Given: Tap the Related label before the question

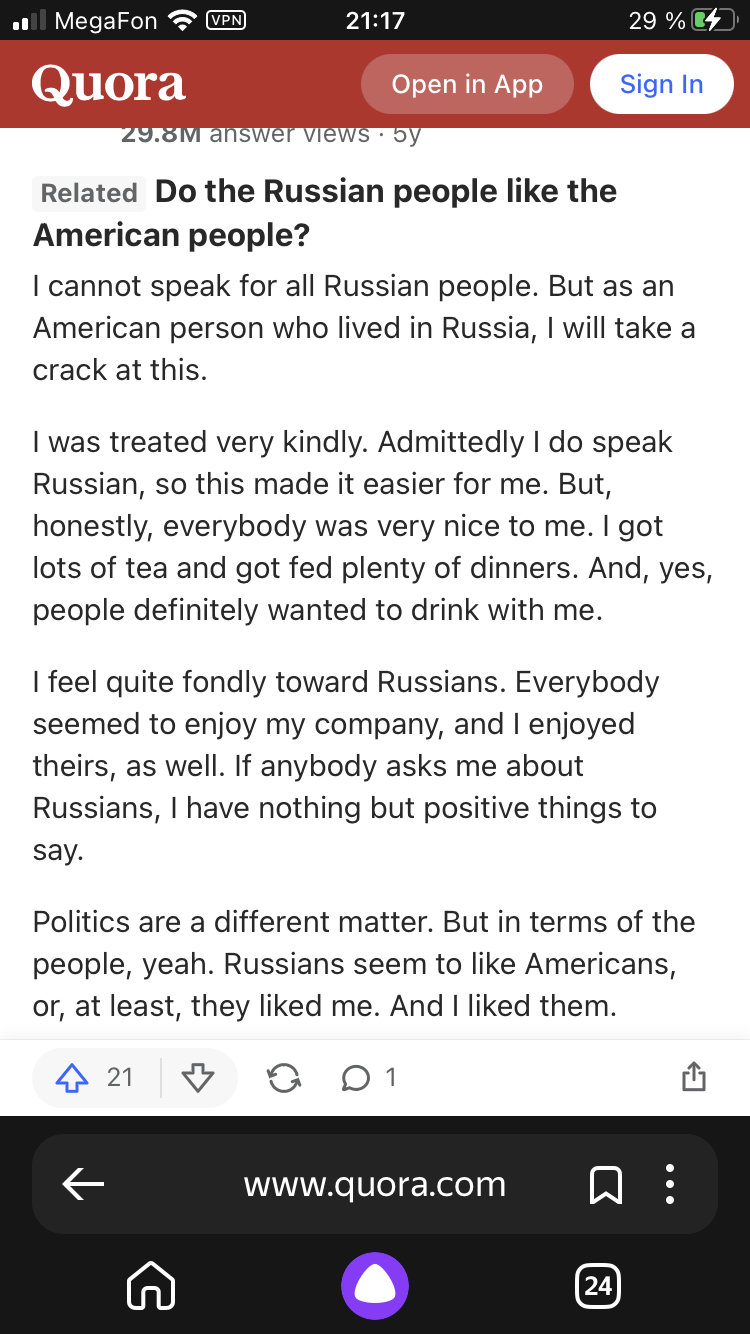Looking at the screenshot, I should [89, 193].
